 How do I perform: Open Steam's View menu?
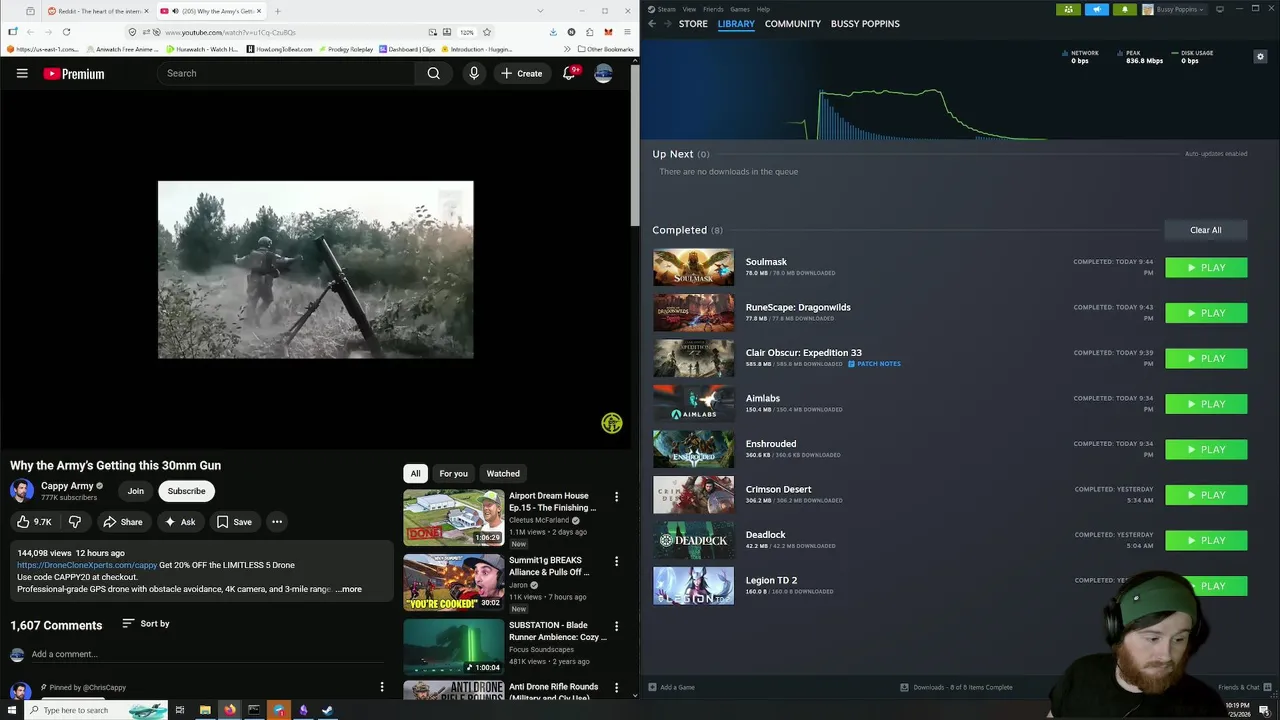(689, 9)
